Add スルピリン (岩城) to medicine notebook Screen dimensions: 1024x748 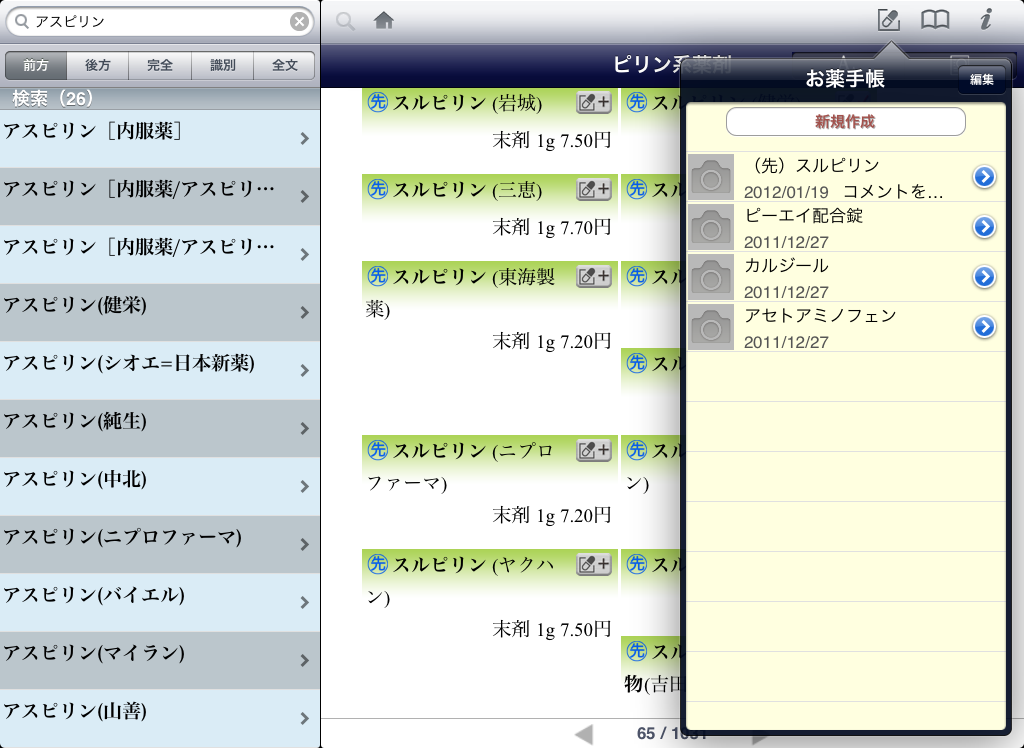click(594, 102)
